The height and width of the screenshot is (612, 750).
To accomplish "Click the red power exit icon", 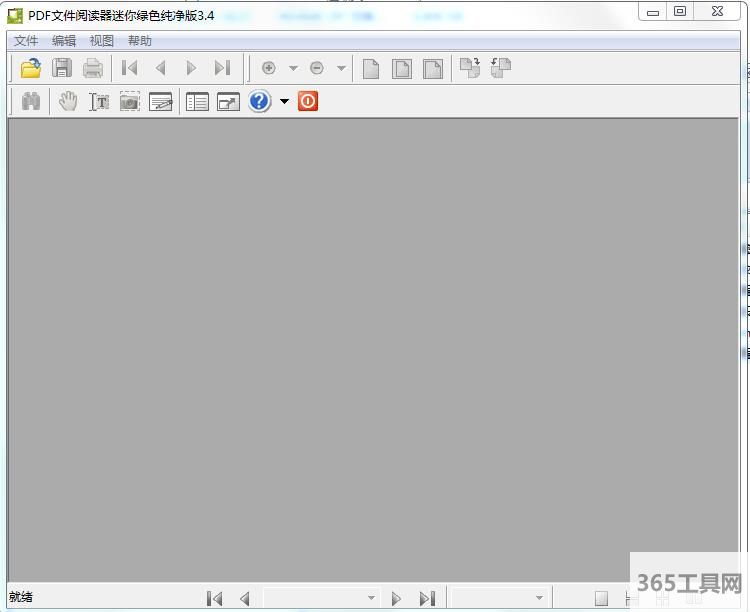I will pos(308,101).
